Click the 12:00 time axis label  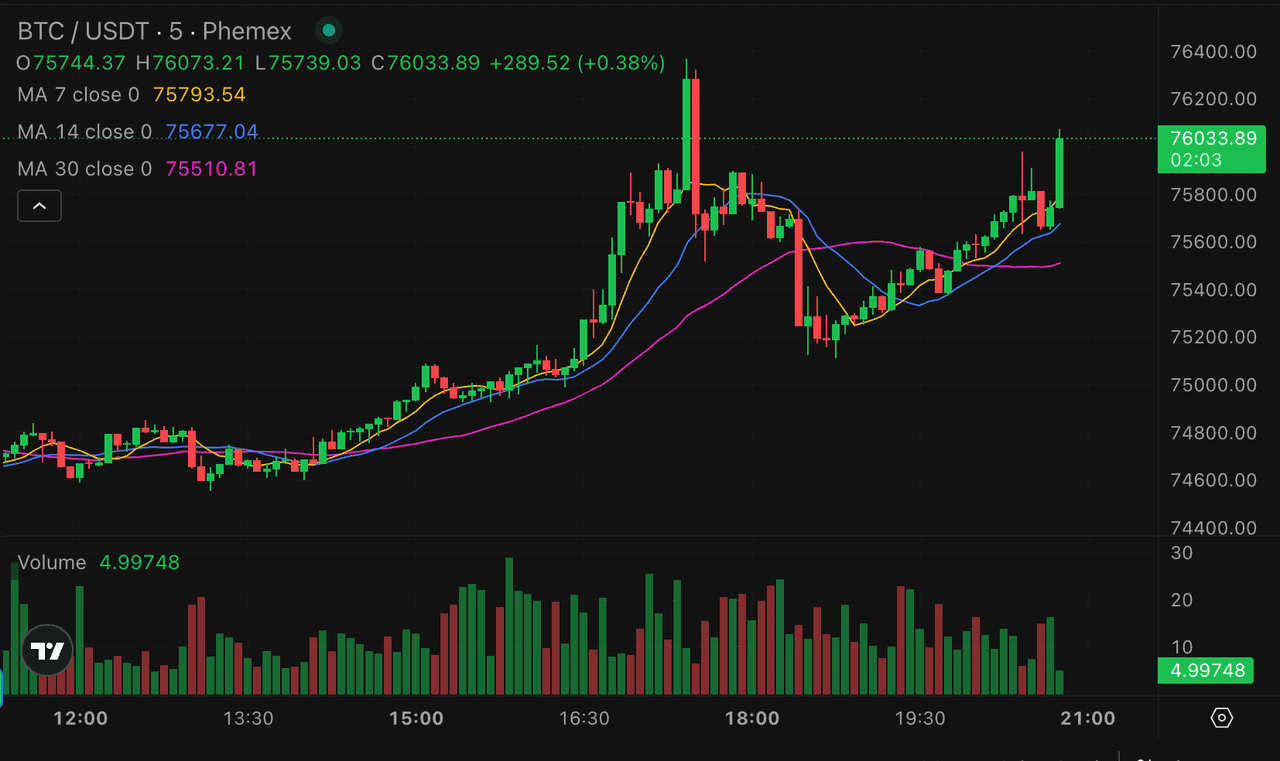pyautogui.click(x=80, y=718)
